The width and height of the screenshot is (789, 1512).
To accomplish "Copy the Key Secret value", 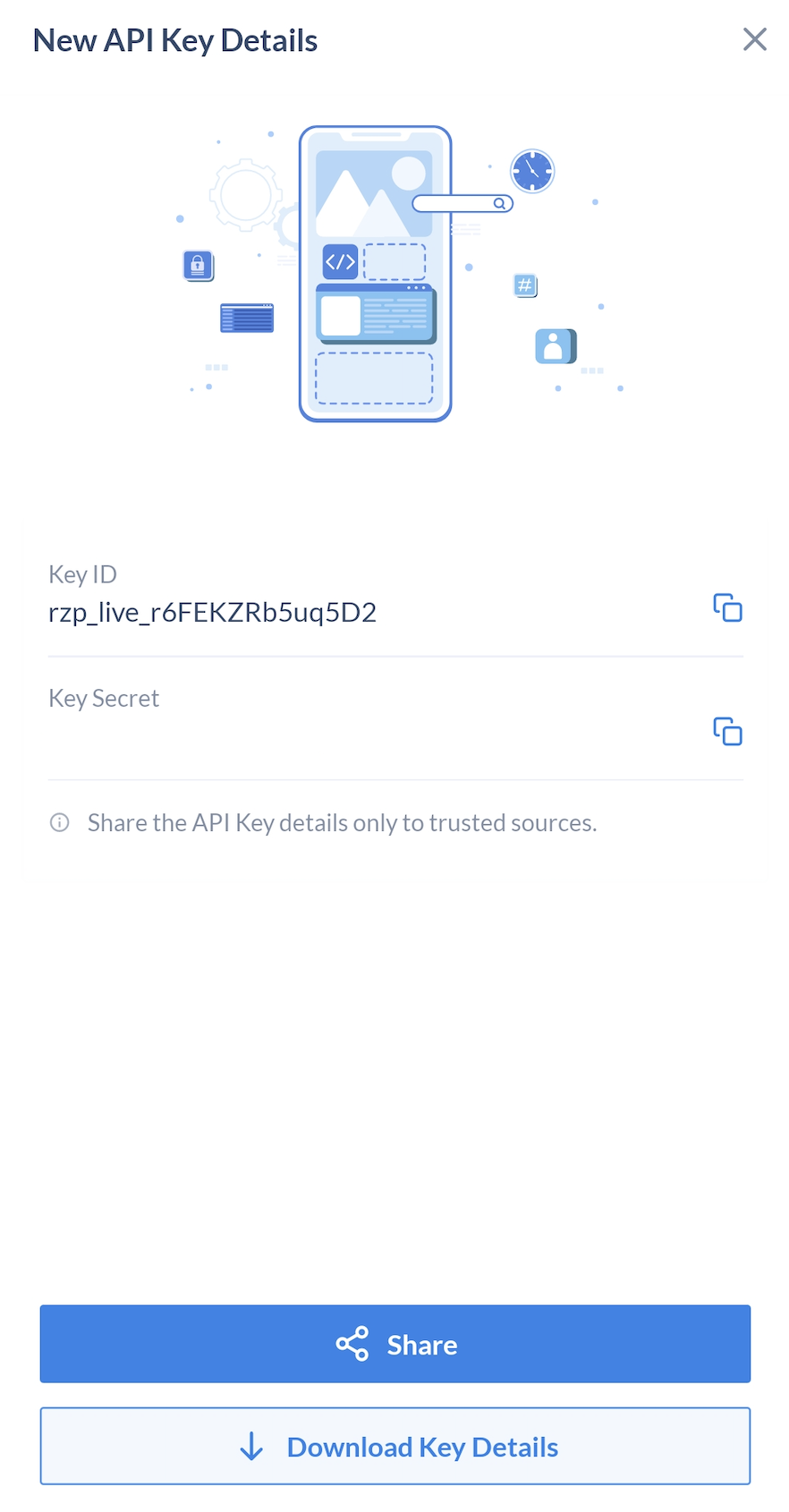I will tap(727, 731).
